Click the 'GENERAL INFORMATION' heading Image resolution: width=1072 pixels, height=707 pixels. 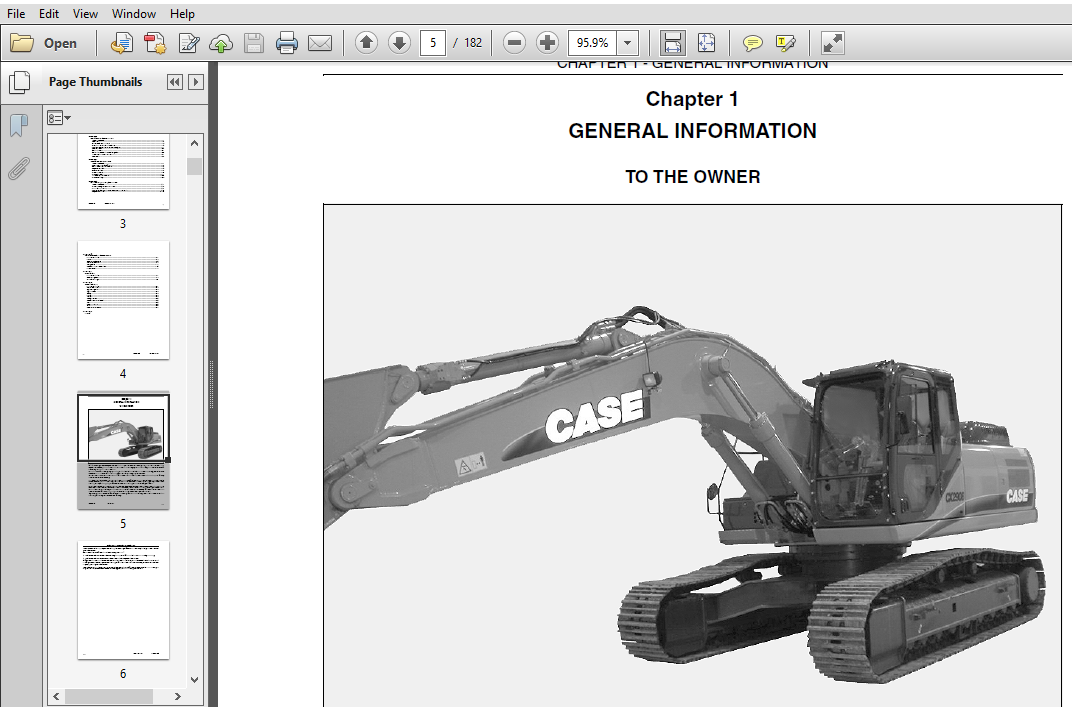693,131
